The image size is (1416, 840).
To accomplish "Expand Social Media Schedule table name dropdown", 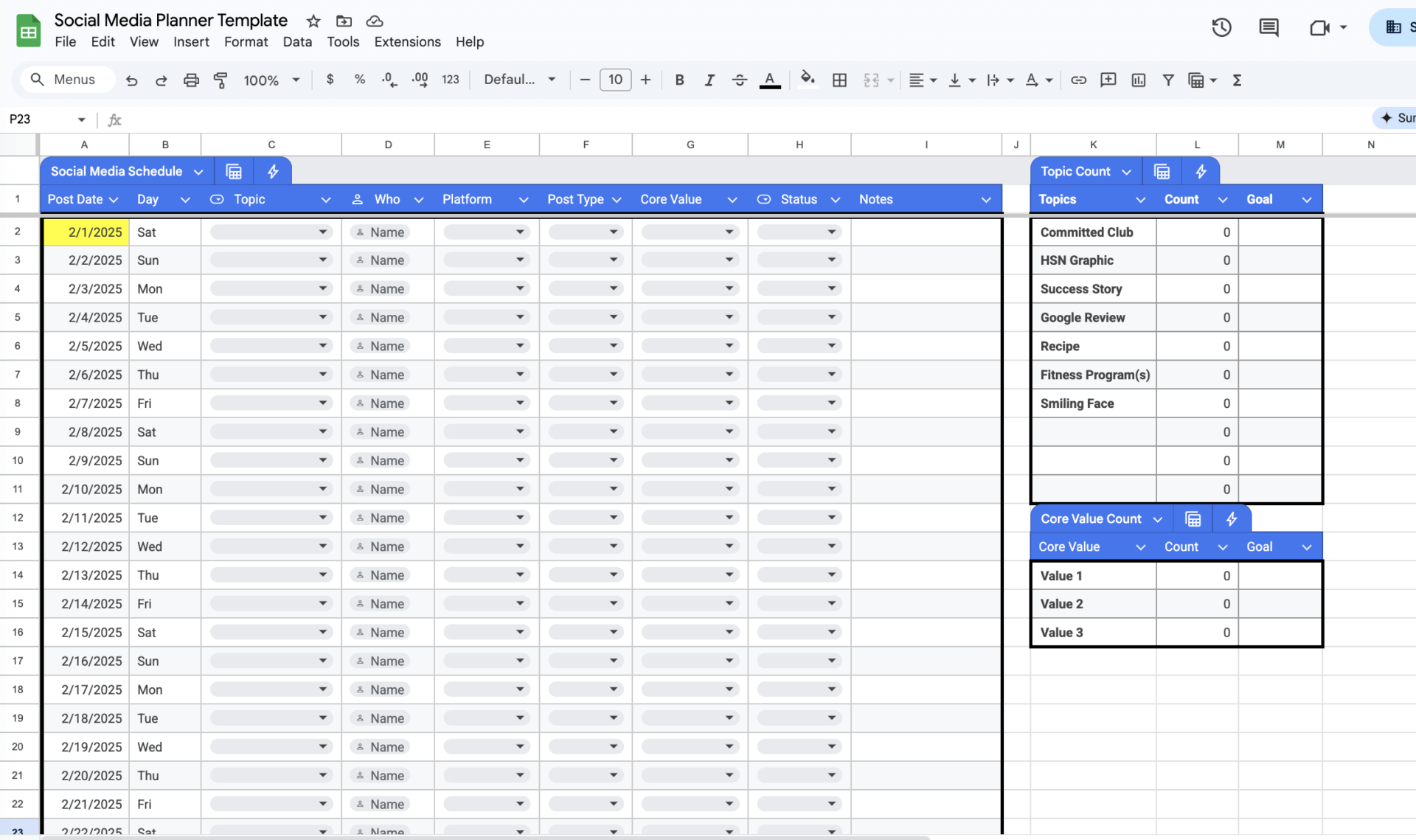I will tap(198, 172).
